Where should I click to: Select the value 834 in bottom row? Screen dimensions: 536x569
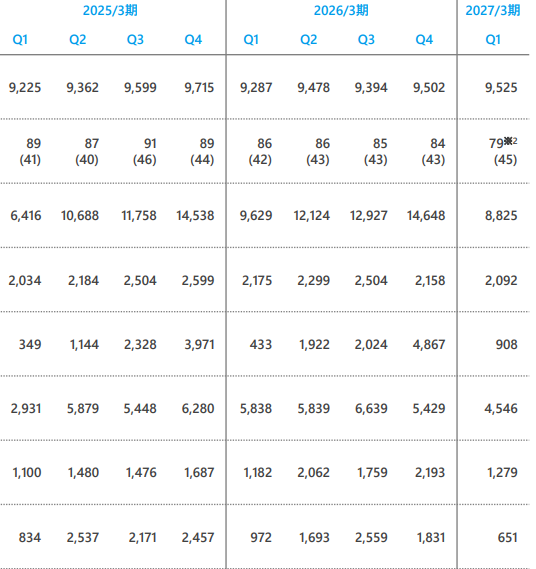click(x=30, y=537)
